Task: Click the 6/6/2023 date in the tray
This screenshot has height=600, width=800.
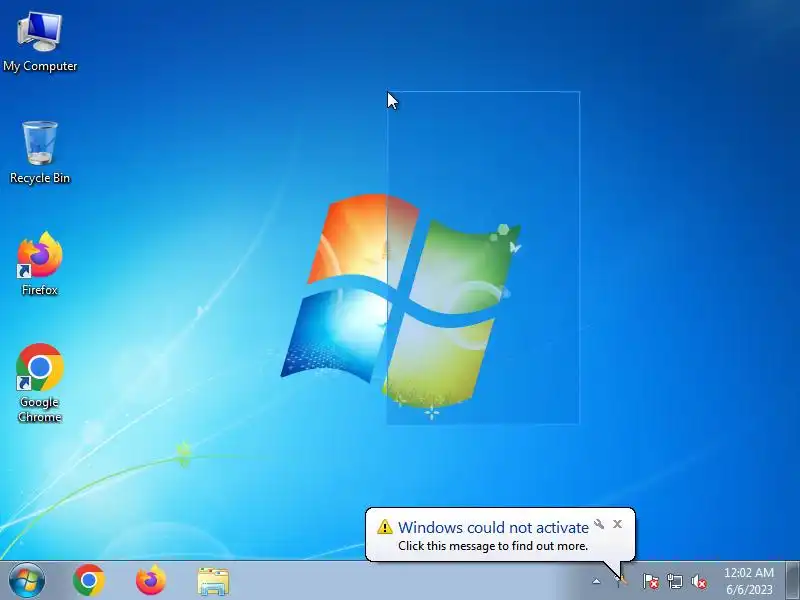Action: point(749,589)
